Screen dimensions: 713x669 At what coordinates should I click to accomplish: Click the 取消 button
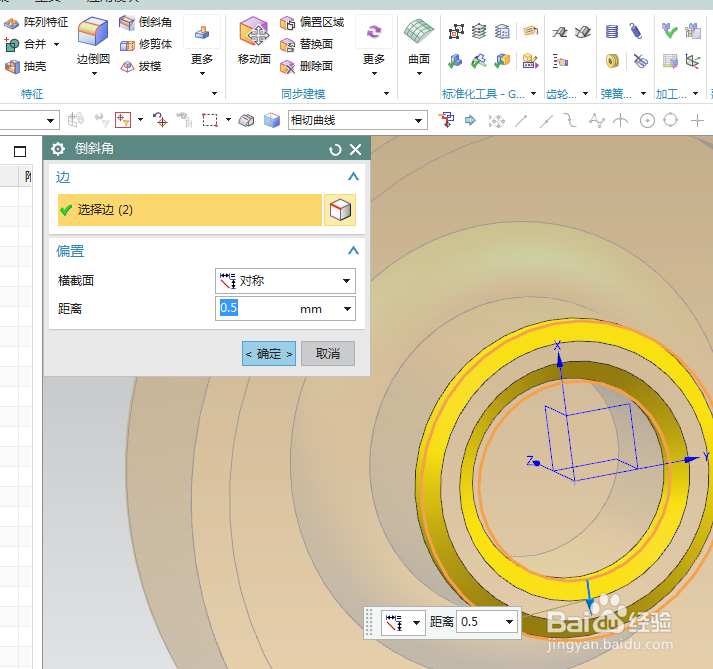pos(328,354)
